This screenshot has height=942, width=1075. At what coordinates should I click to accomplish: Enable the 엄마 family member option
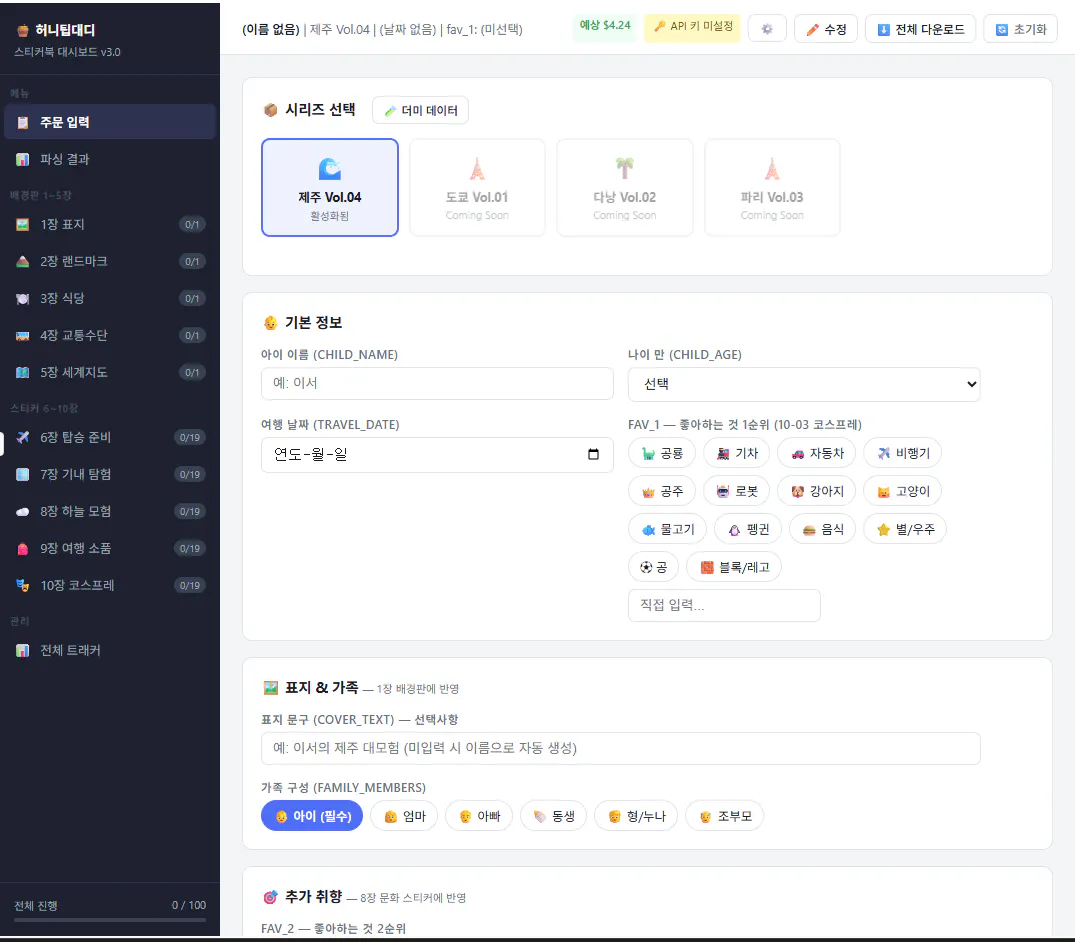(404, 815)
